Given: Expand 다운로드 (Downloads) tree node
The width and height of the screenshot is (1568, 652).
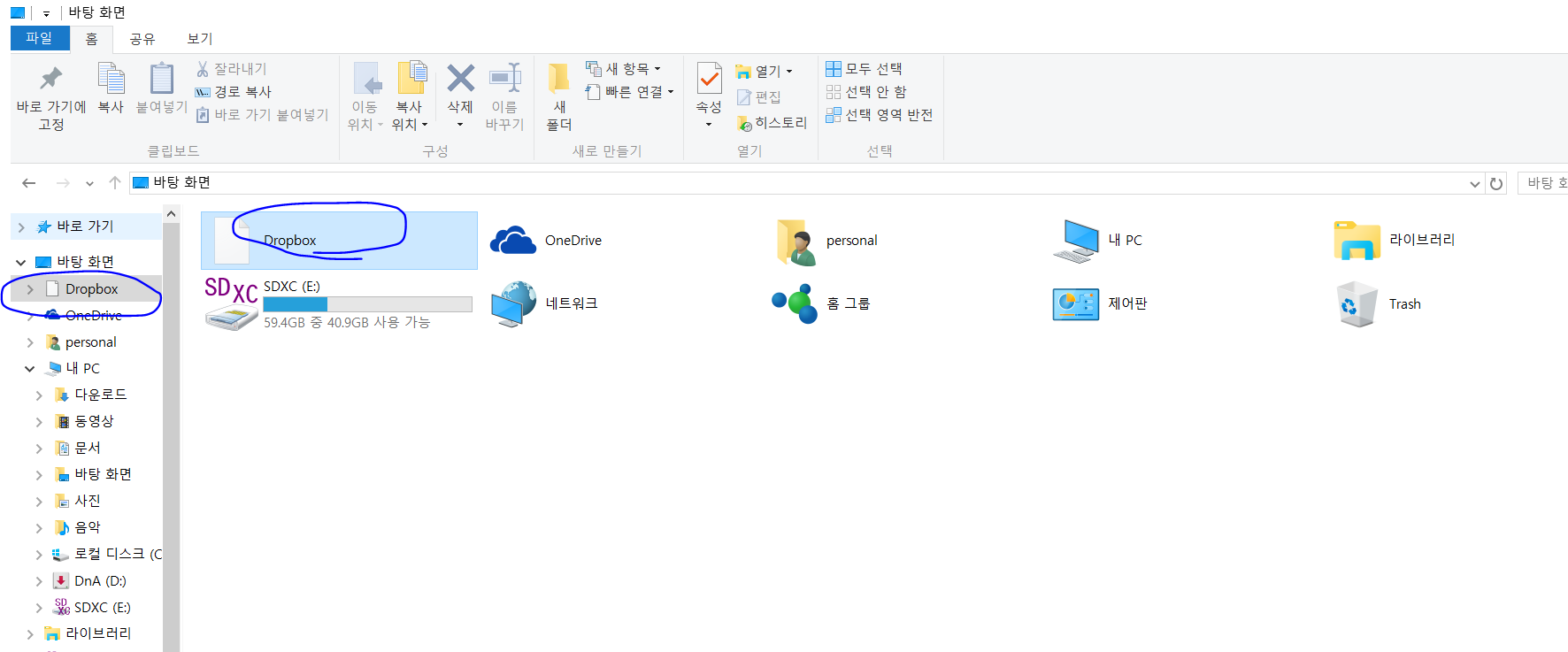Looking at the screenshot, I should 39,395.
